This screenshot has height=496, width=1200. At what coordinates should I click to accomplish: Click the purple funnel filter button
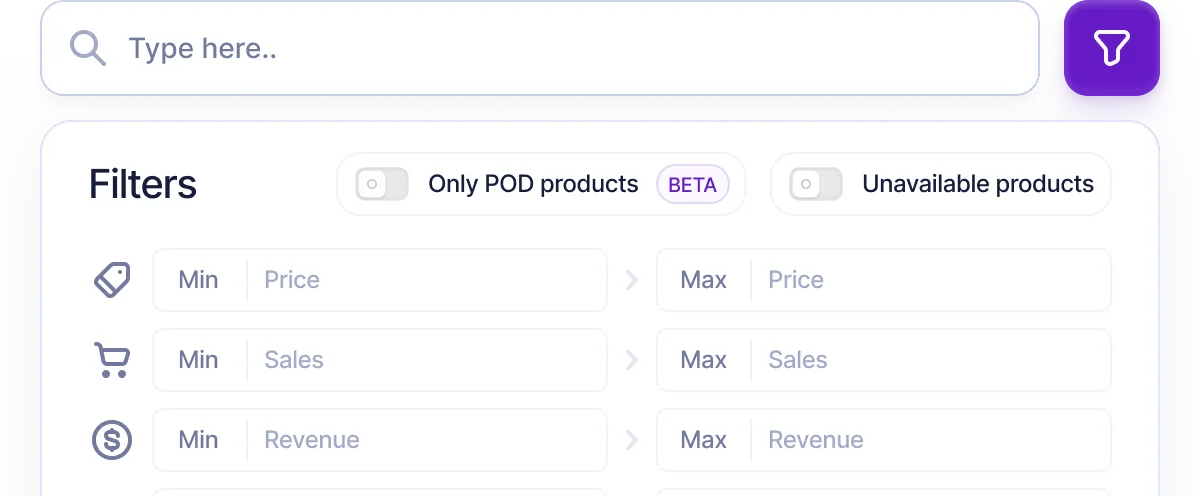pyautogui.click(x=1111, y=48)
